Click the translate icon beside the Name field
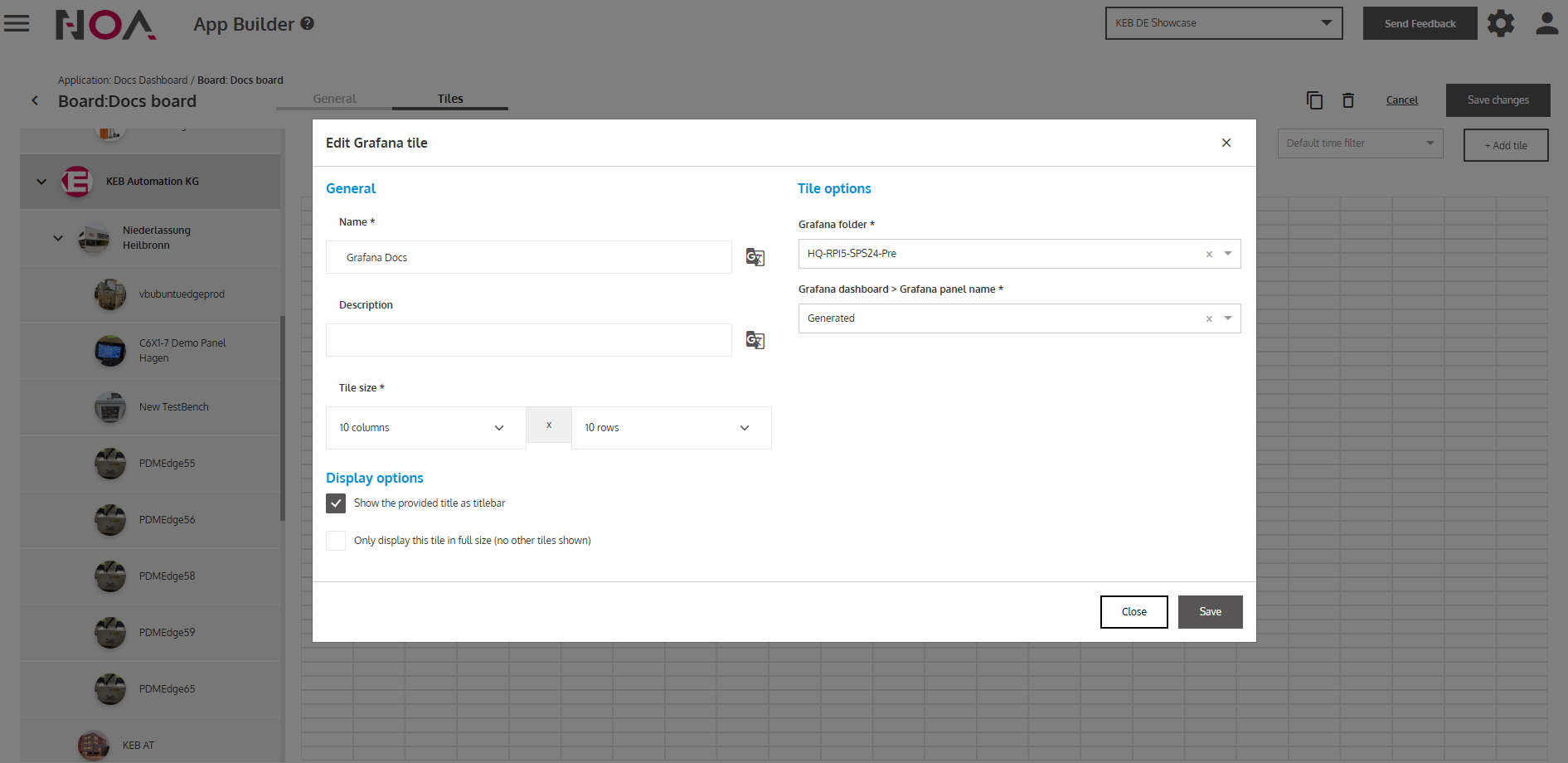 tap(755, 257)
